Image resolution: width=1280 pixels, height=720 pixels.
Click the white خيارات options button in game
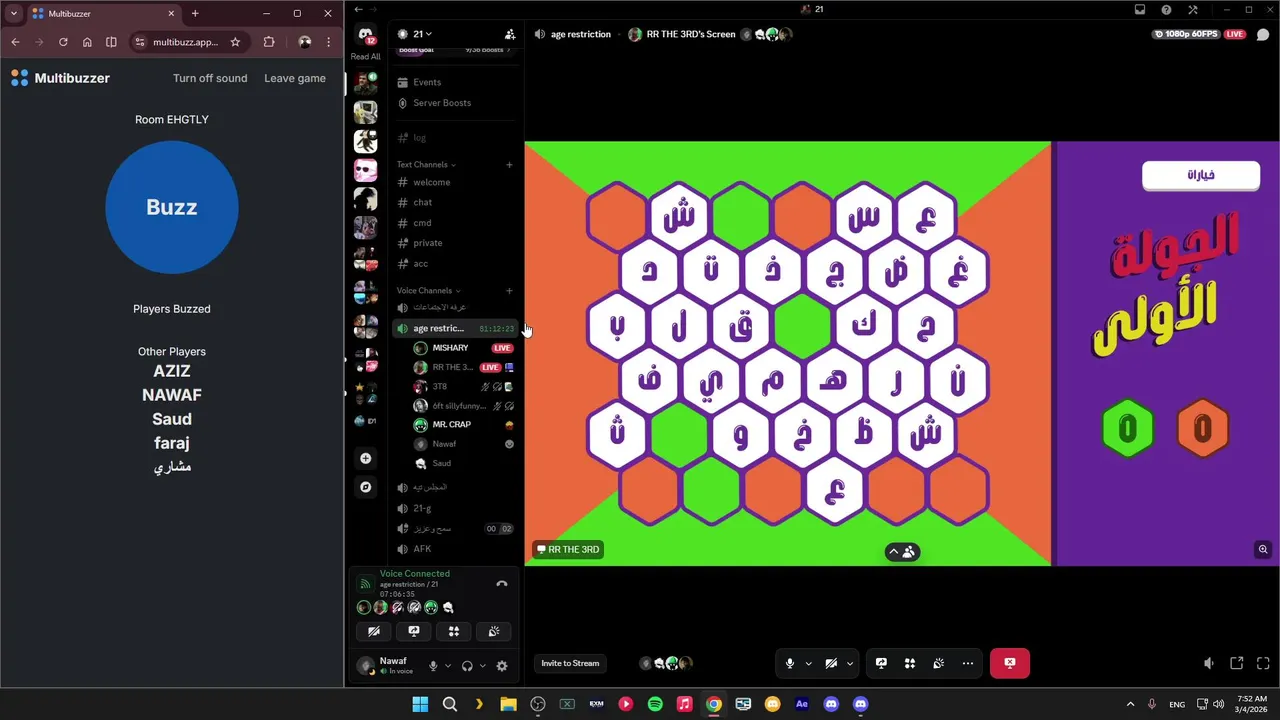(x=1201, y=174)
